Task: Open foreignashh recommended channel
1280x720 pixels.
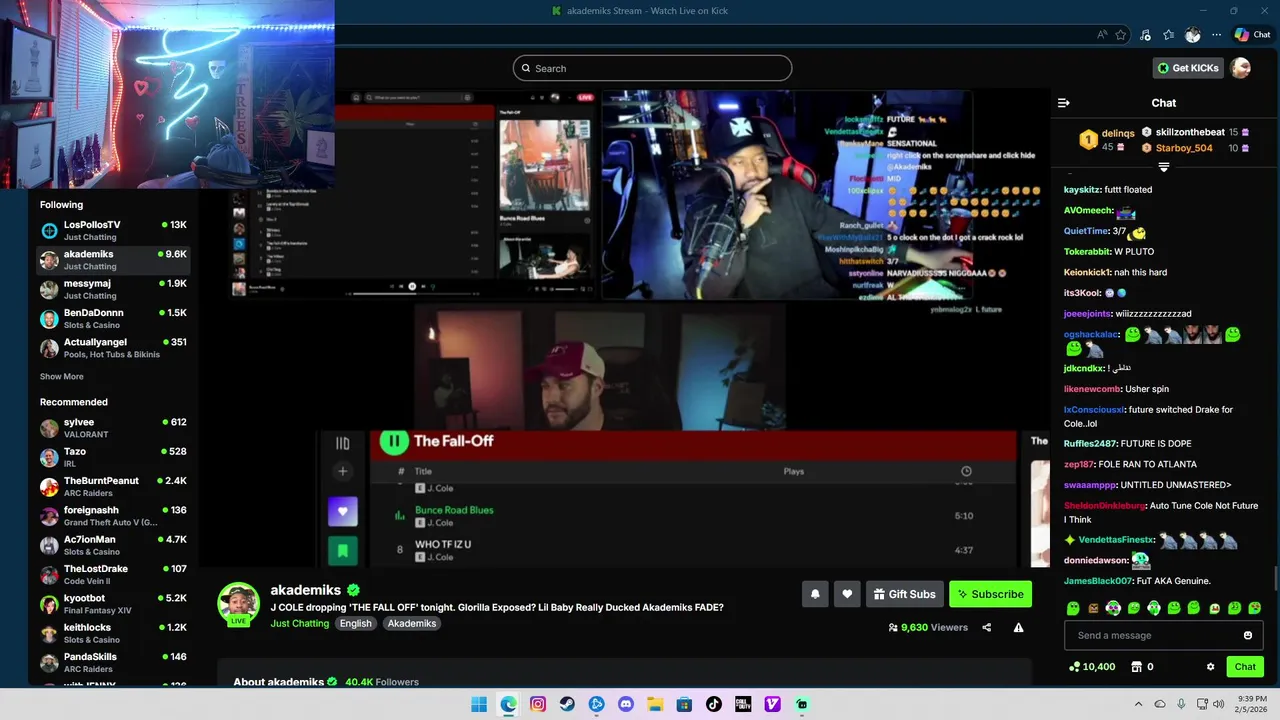Action: tap(113, 516)
